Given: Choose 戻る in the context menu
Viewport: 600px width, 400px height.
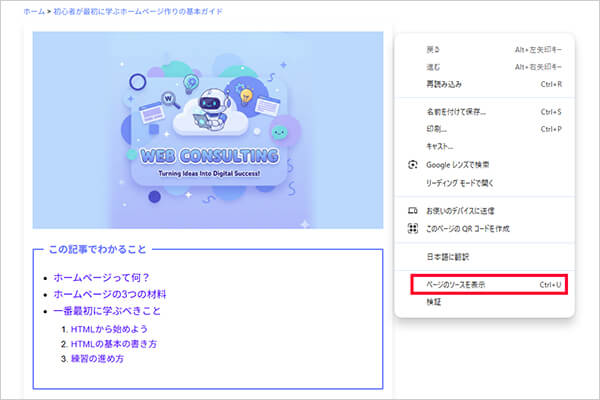Looking at the screenshot, I should pyautogui.click(x=484, y=50).
